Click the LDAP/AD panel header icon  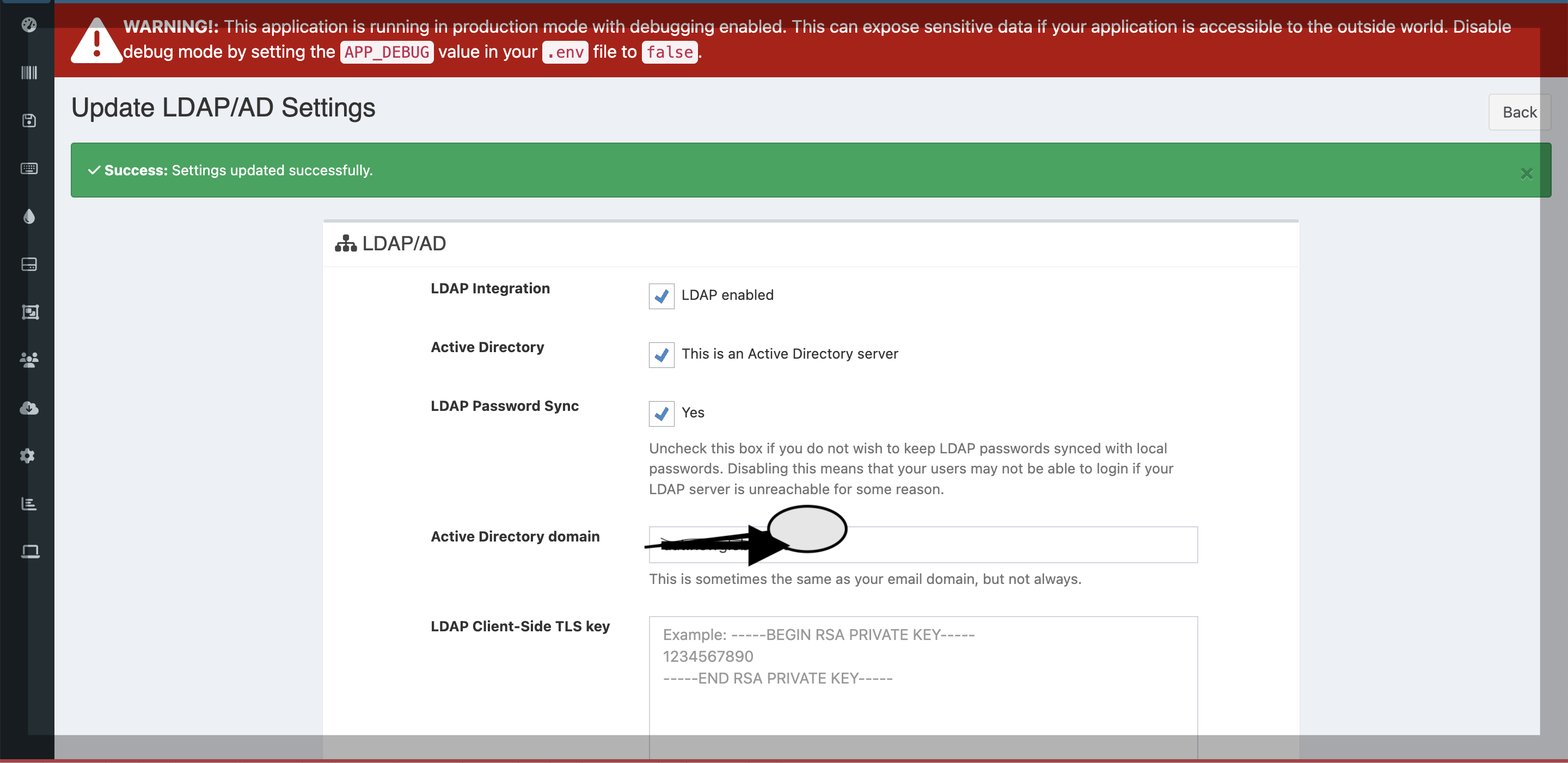point(346,243)
